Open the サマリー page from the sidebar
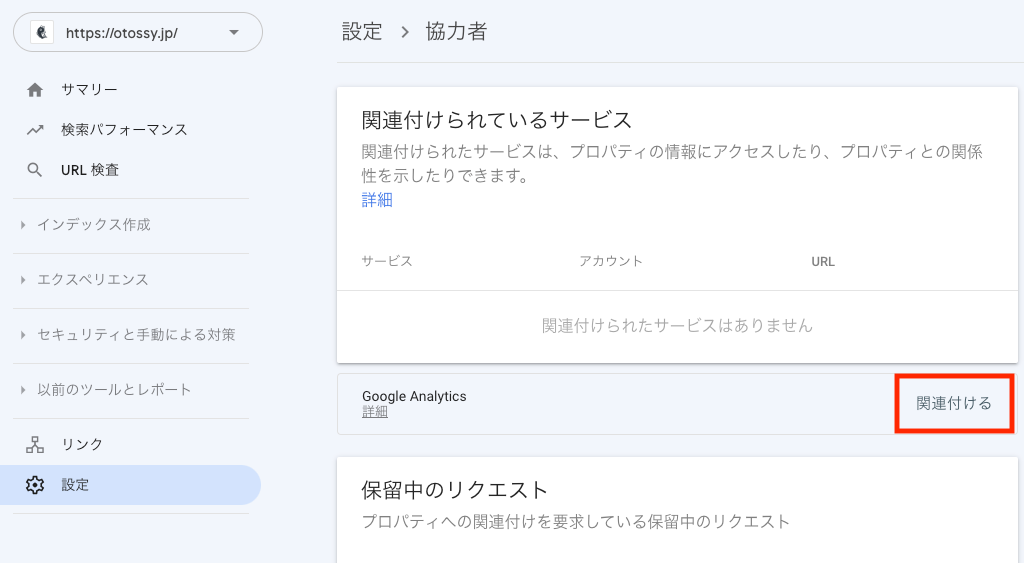1024x563 pixels. pyautogui.click(x=89, y=90)
